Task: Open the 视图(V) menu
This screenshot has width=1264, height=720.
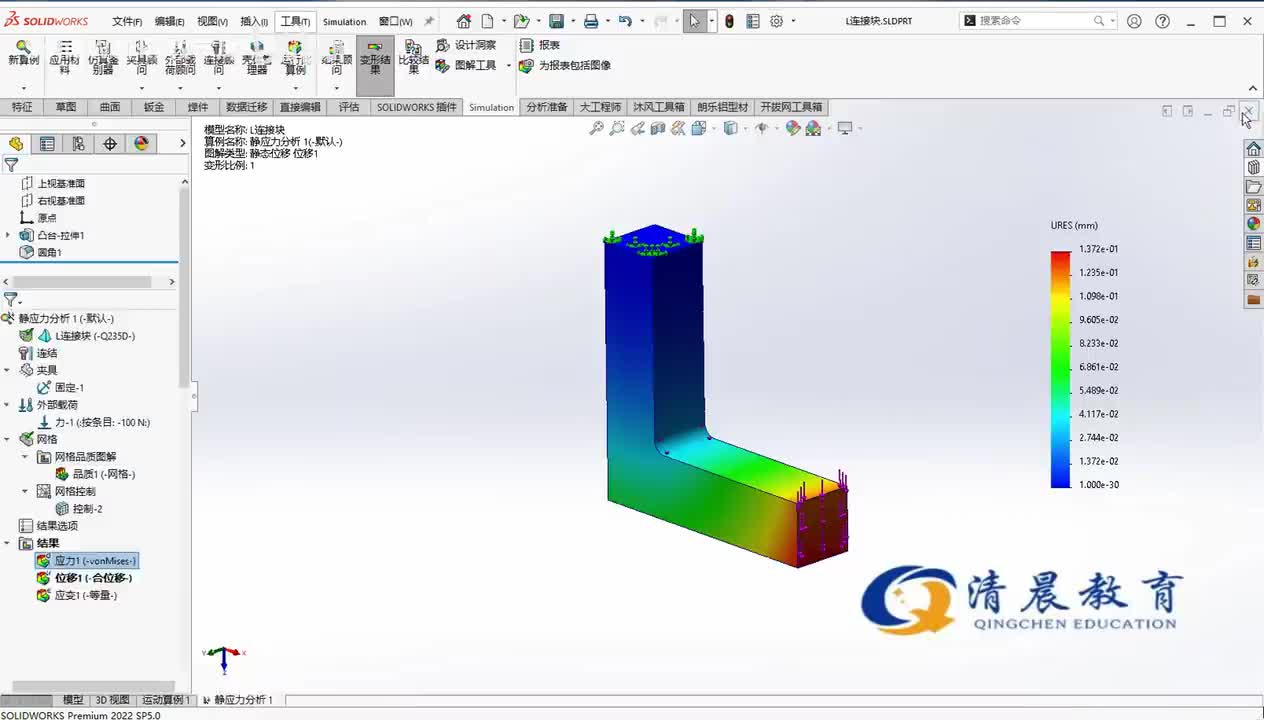Action: [212, 21]
